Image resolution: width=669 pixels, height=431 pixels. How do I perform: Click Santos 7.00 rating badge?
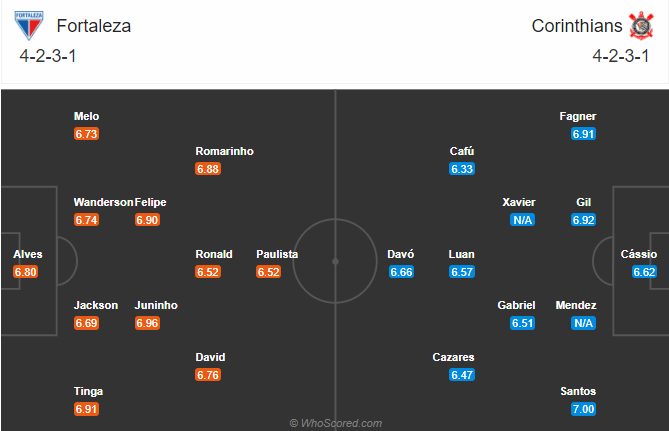584,409
